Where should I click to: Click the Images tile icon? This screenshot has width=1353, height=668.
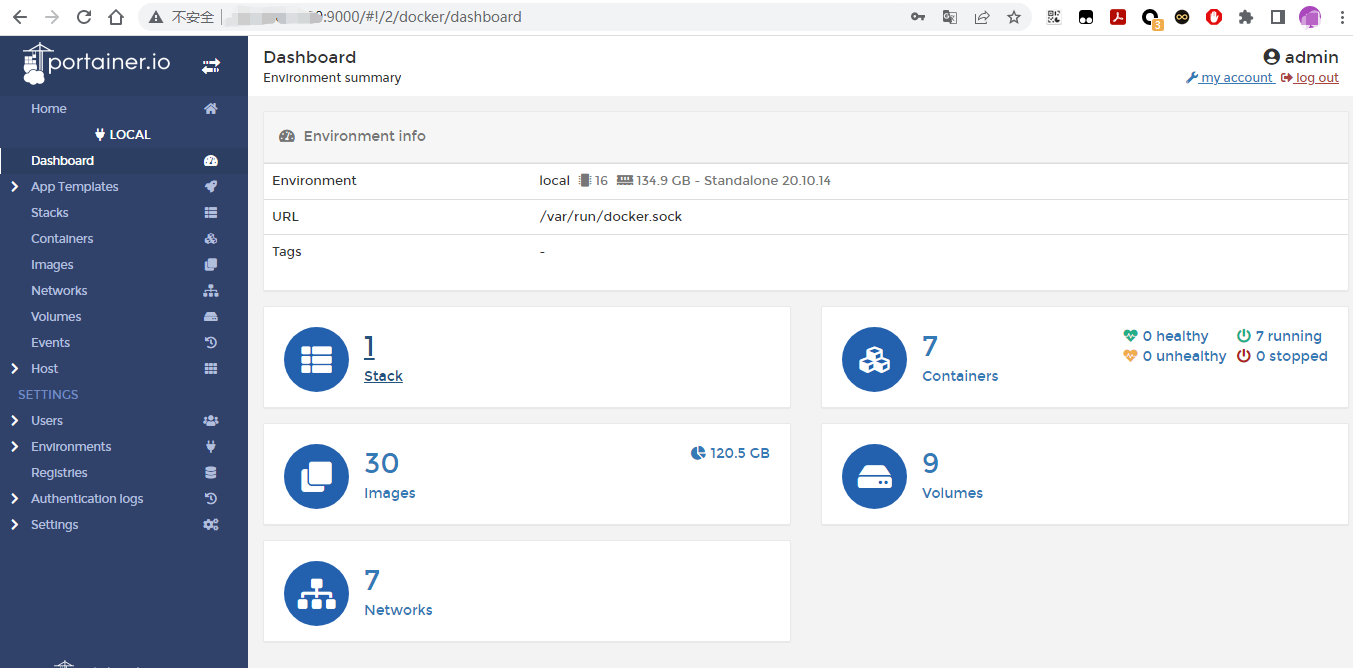click(316, 476)
